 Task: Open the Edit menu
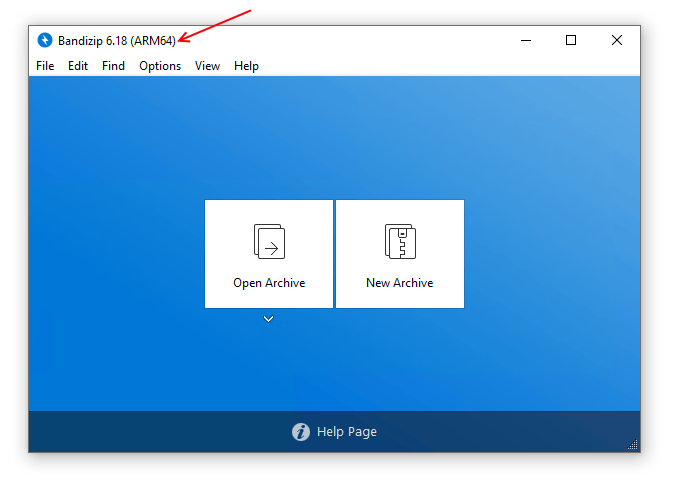[78, 66]
